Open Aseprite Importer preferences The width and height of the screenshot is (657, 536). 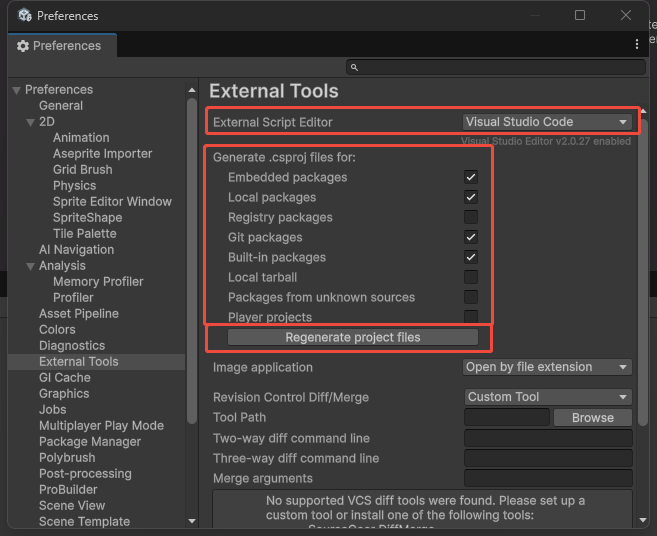103,154
